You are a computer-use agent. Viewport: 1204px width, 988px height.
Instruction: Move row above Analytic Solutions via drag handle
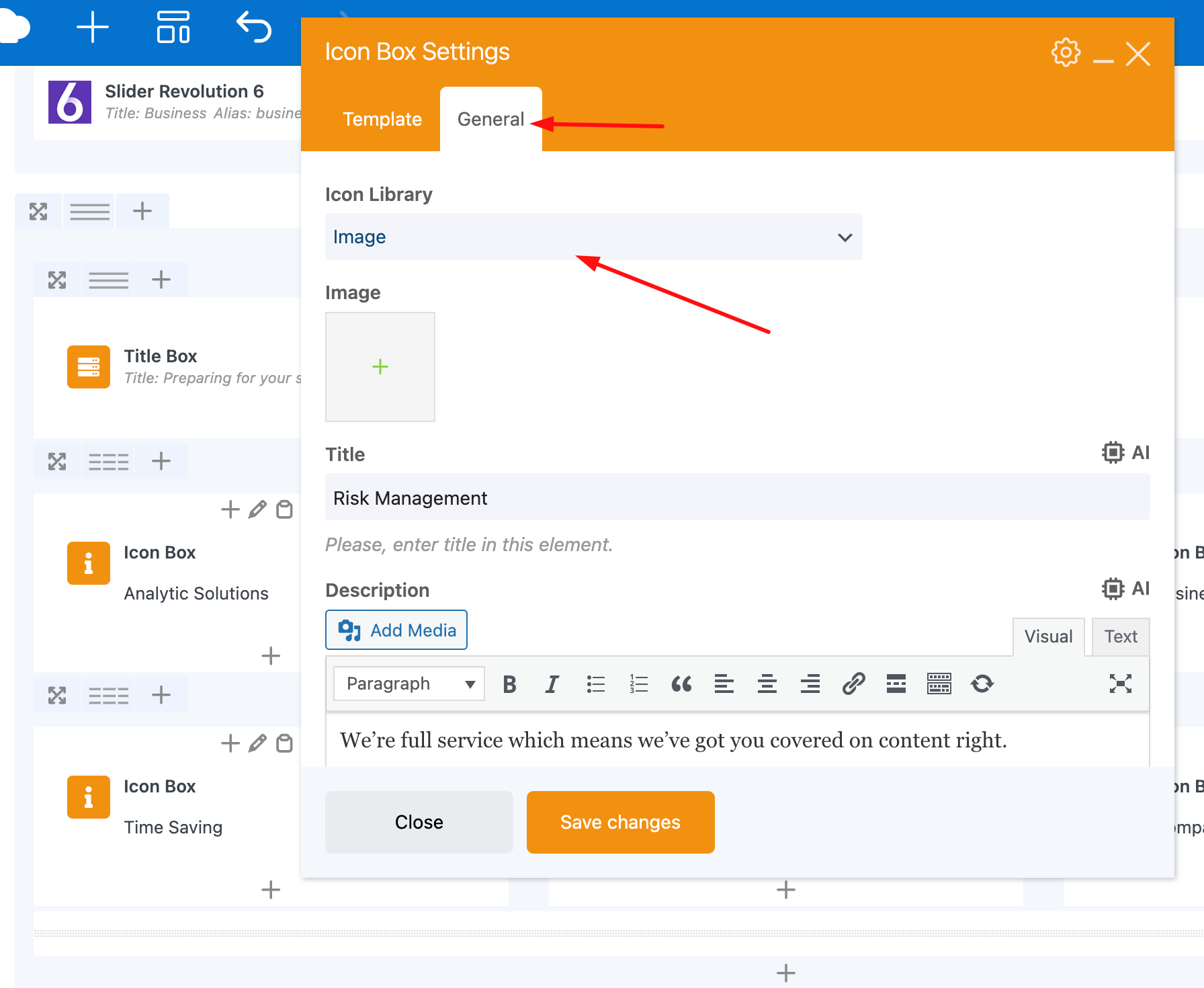(x=57, y=462)
